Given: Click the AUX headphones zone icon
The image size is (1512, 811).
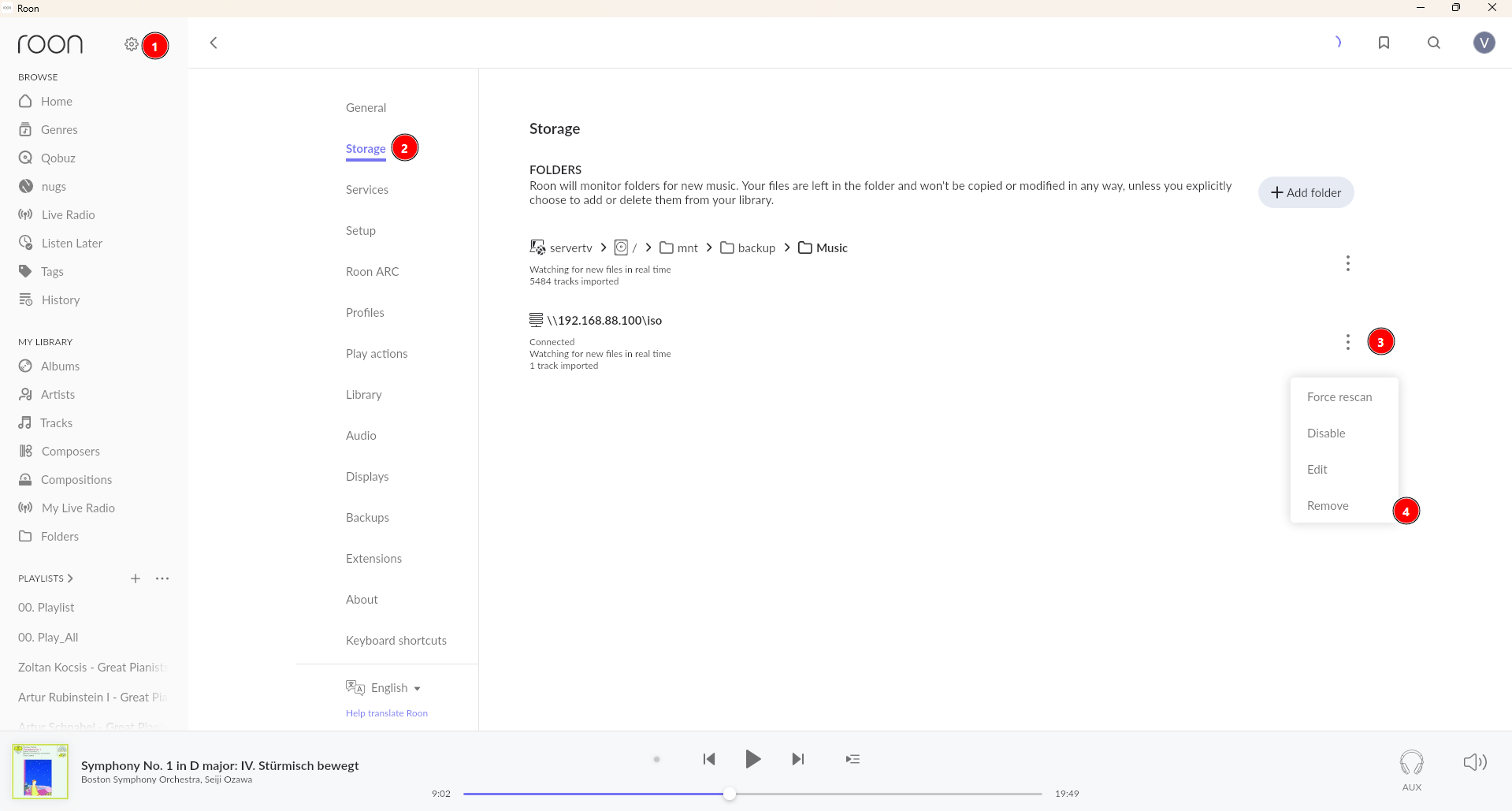Looking at the screenshot, I should point(1411,763).
